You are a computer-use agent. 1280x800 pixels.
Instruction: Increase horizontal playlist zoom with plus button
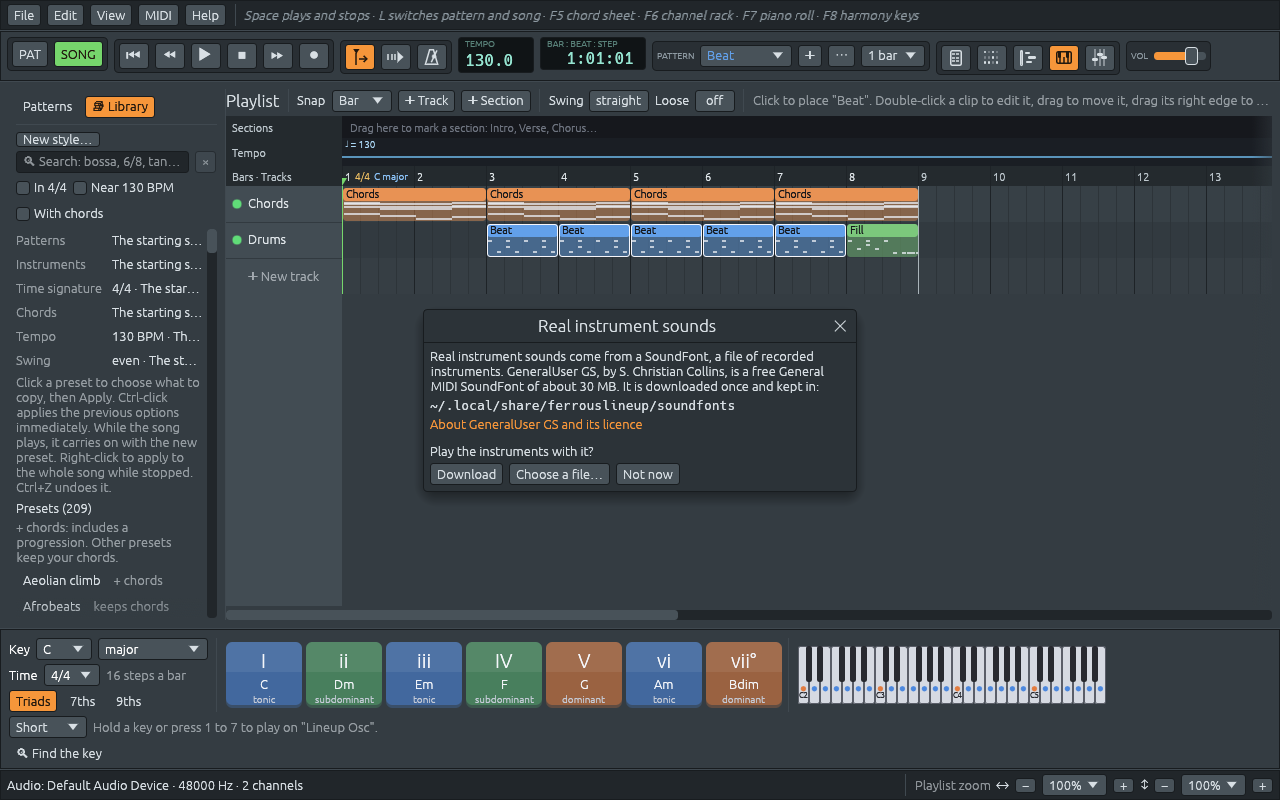coord(1124,786)
